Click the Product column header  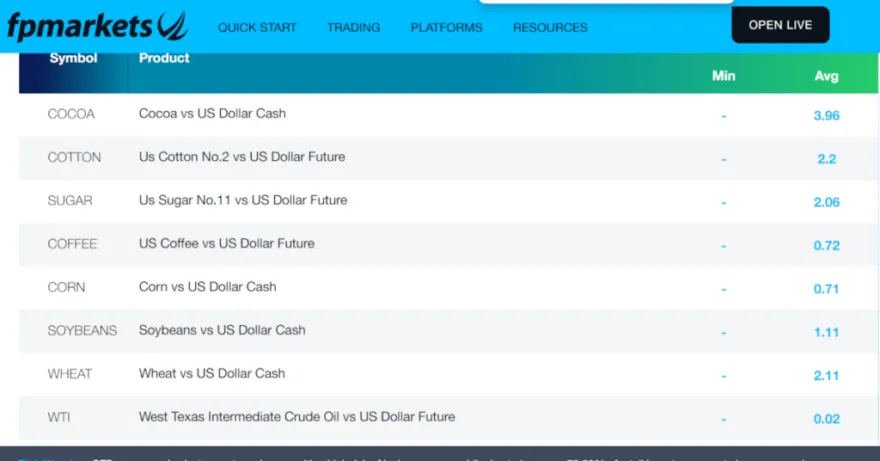(x=164, y=58)
